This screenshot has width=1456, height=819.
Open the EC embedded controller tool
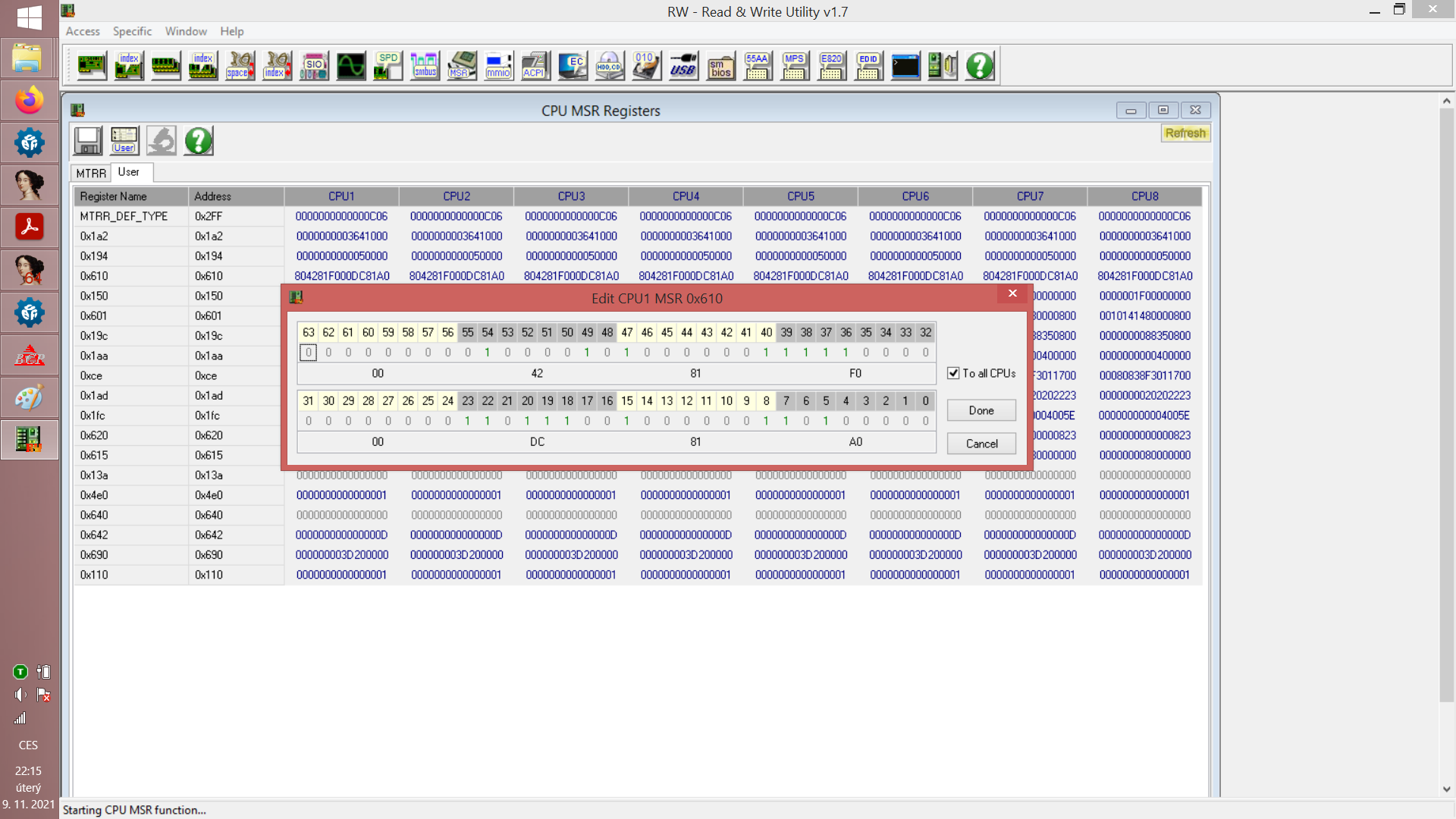click(x=573, y=66)
